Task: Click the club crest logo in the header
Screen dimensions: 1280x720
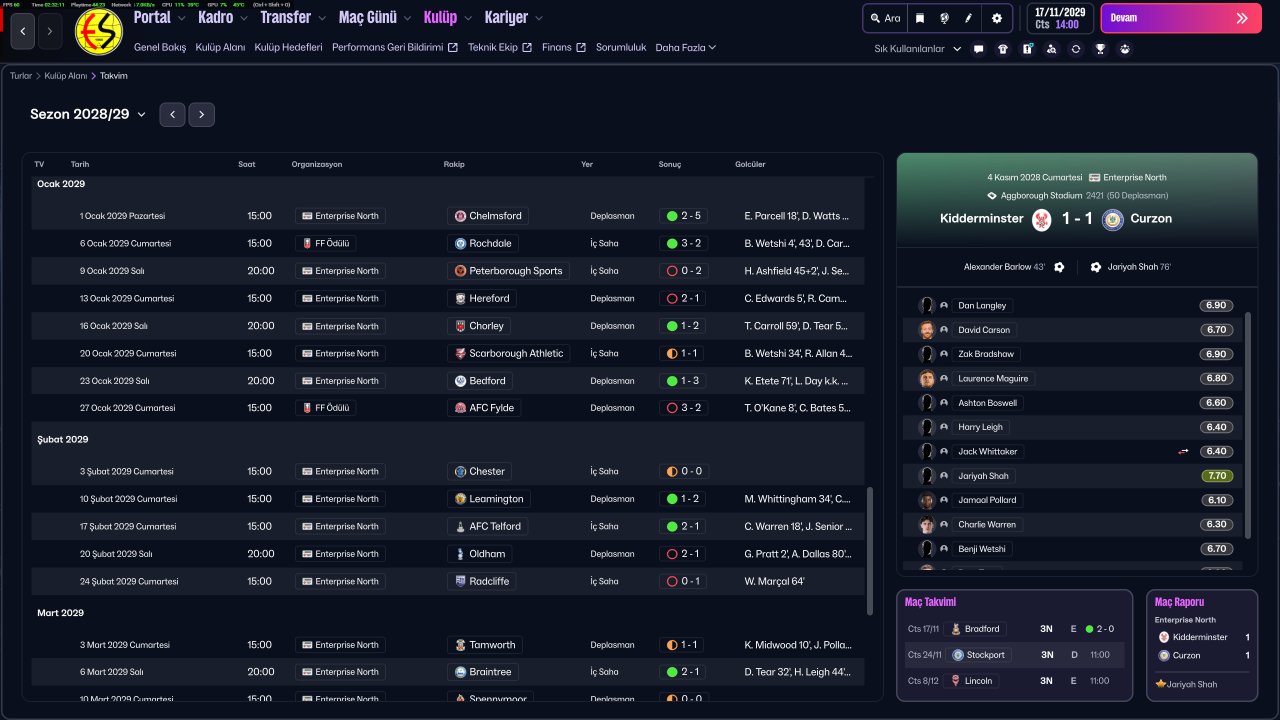Action: click(99, 32)
